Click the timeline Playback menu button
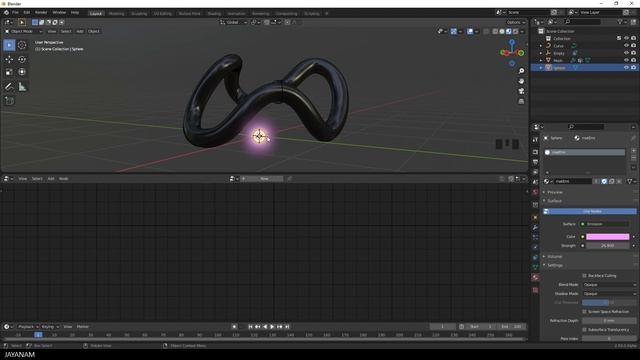 27,327
